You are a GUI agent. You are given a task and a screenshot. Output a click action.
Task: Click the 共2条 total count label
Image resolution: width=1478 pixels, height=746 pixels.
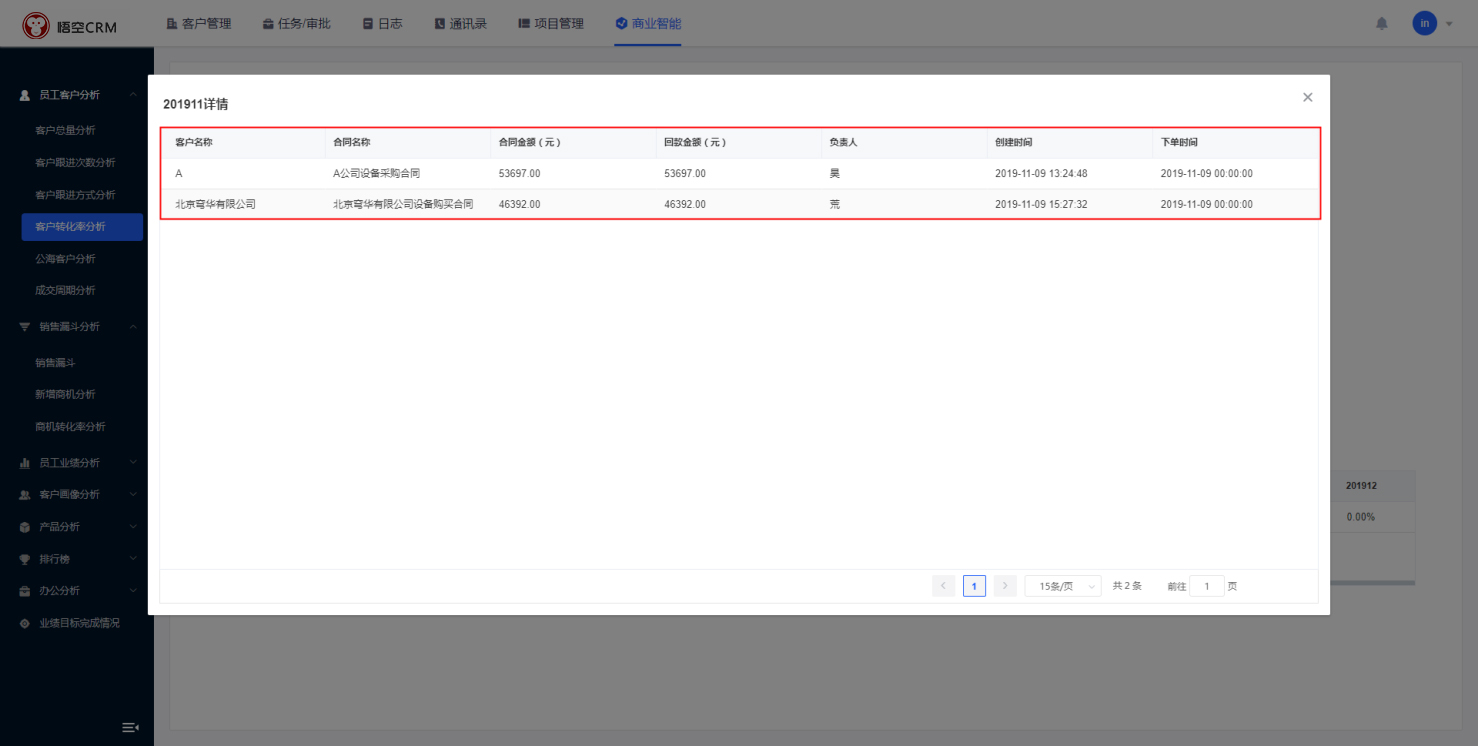point(1127,586)
